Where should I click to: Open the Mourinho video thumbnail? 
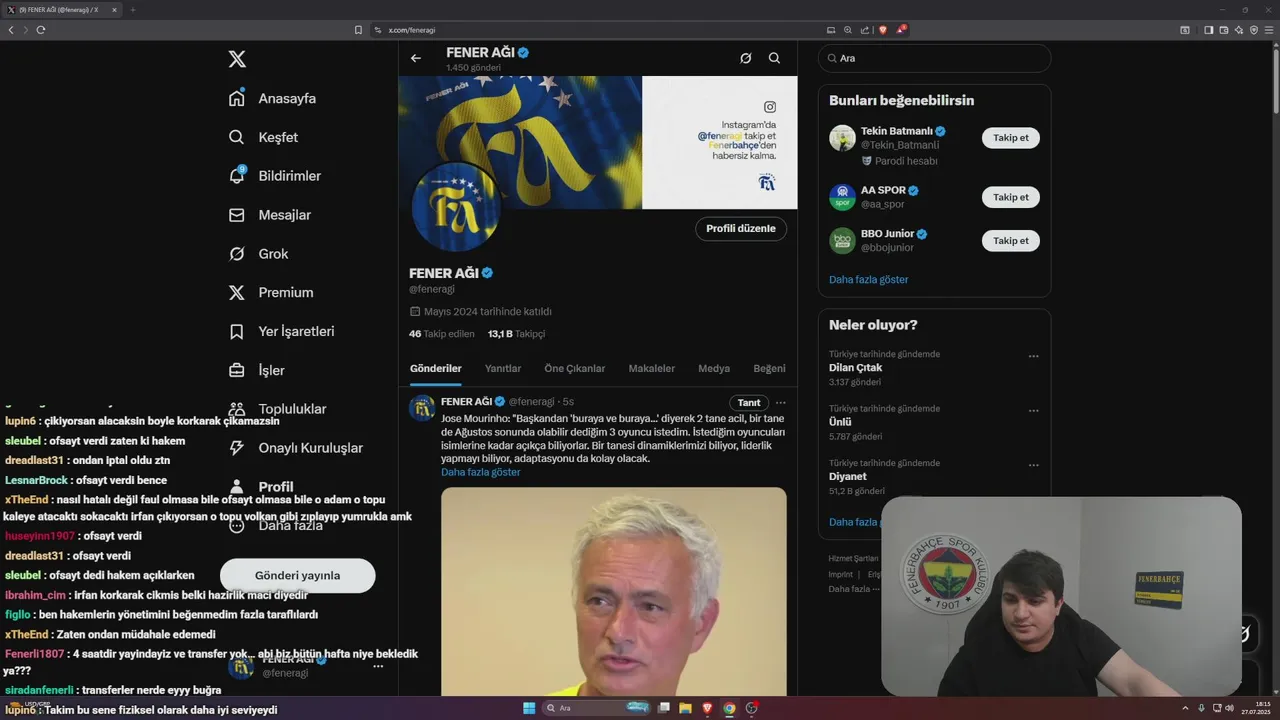click(614, 591)
